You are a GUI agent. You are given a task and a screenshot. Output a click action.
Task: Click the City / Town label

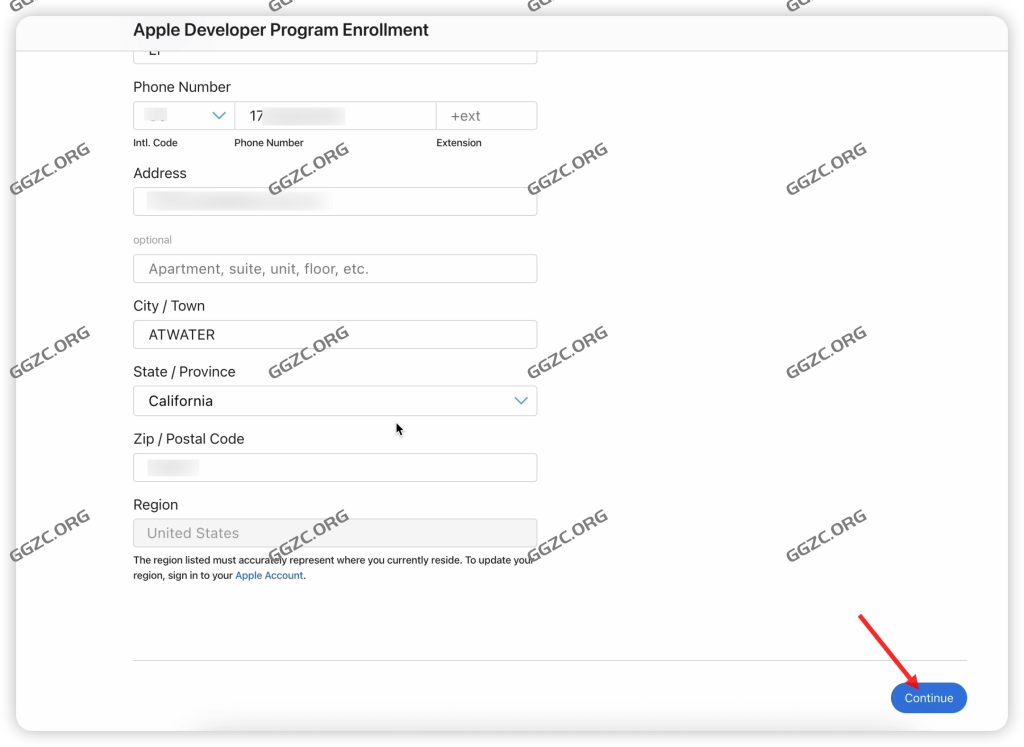[x=169, y=305]
